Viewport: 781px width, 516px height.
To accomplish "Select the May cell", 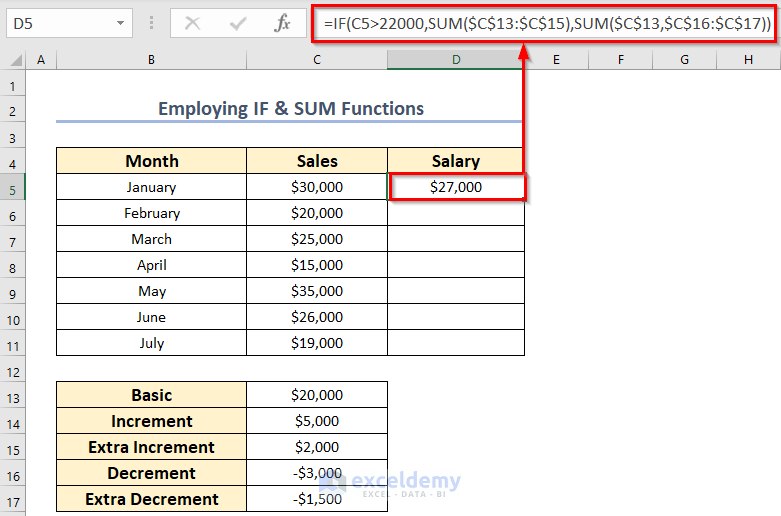I will [151, 290].
